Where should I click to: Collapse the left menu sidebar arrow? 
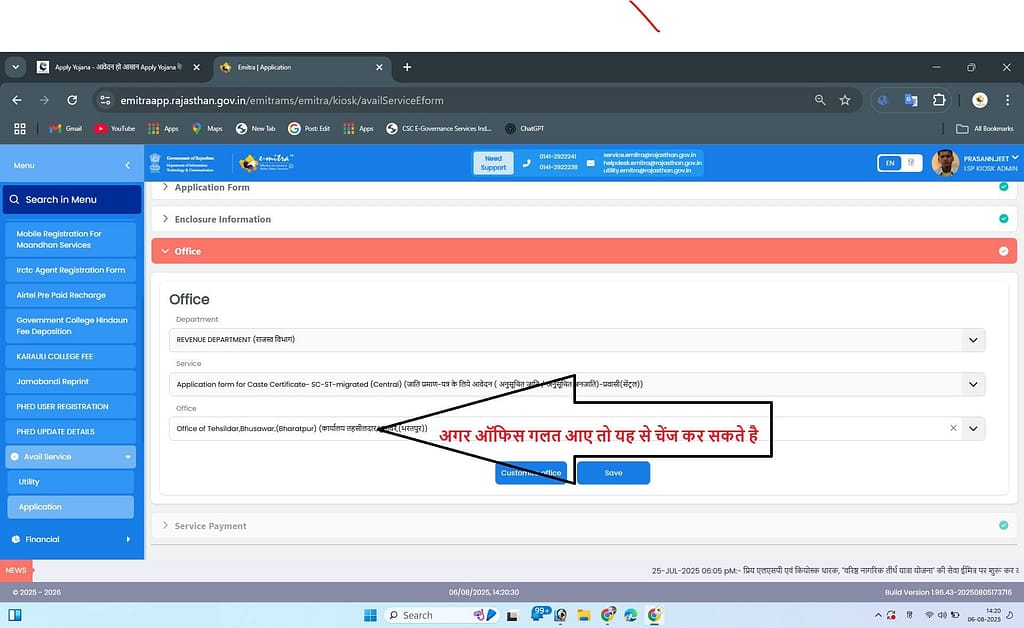pos(127,165)
